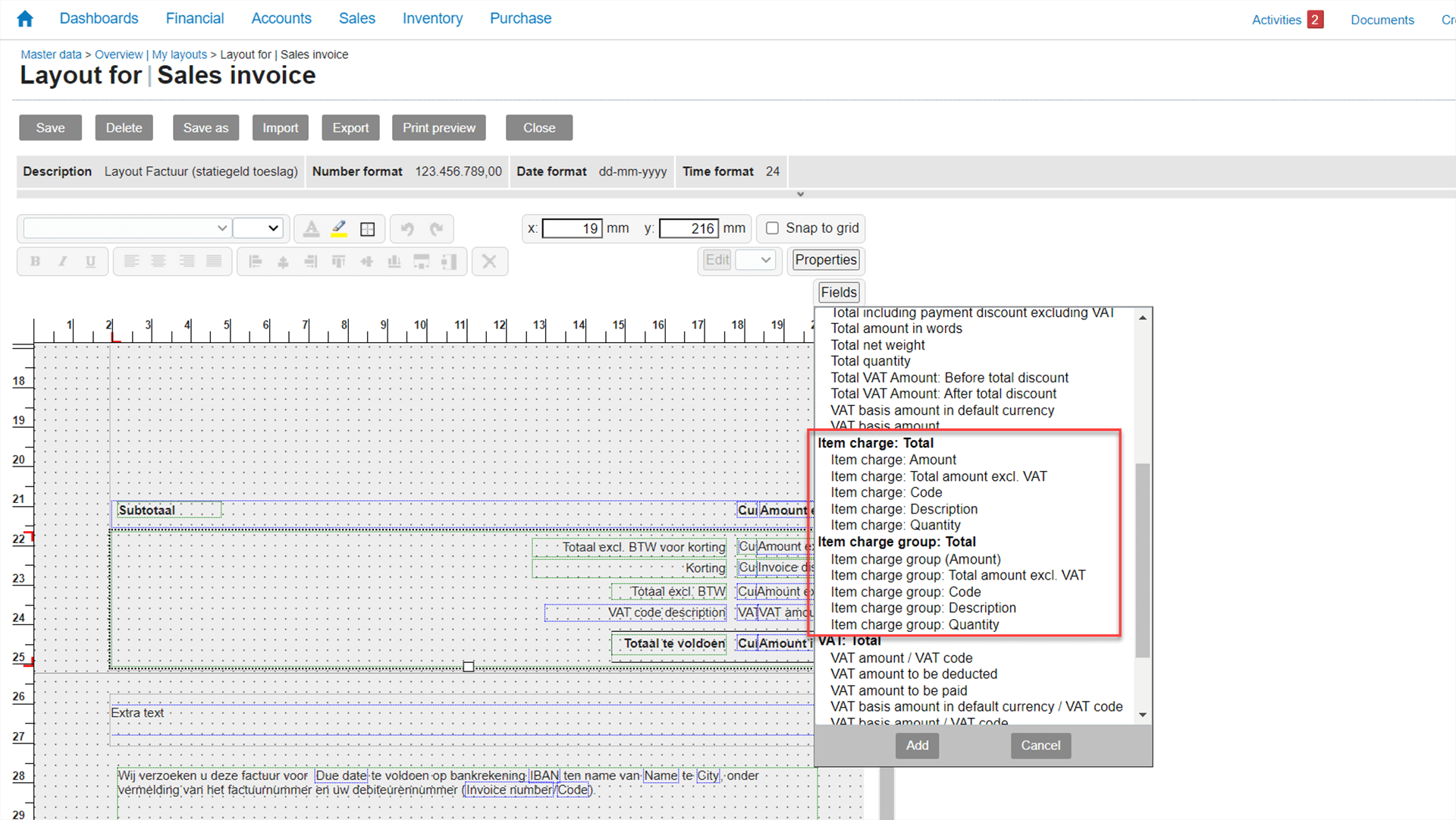Image resolution: width=1456 pixels, height=820 pixels.
Task: Click the Print preview button
Action: click(x=438, y=128)
